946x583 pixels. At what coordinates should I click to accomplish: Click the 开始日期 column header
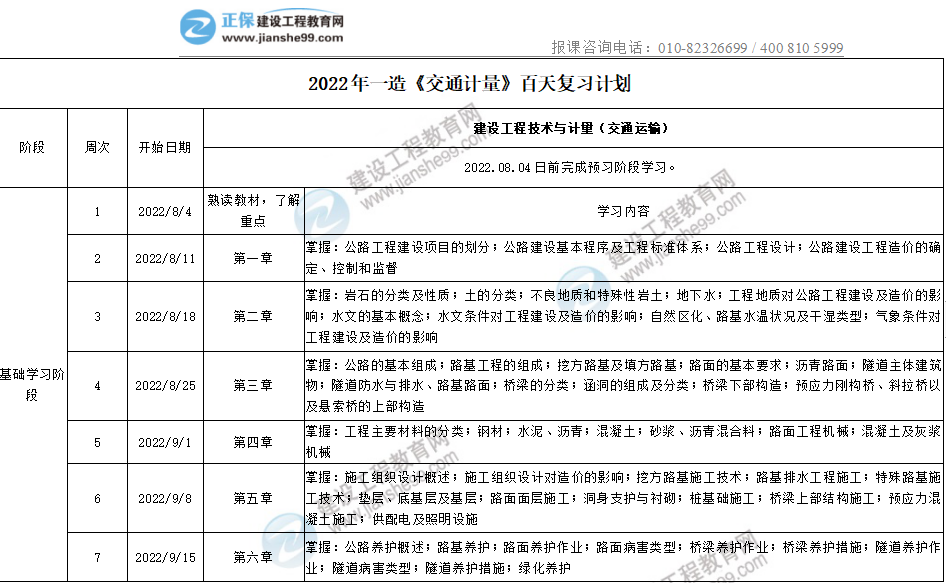(165, 147)
